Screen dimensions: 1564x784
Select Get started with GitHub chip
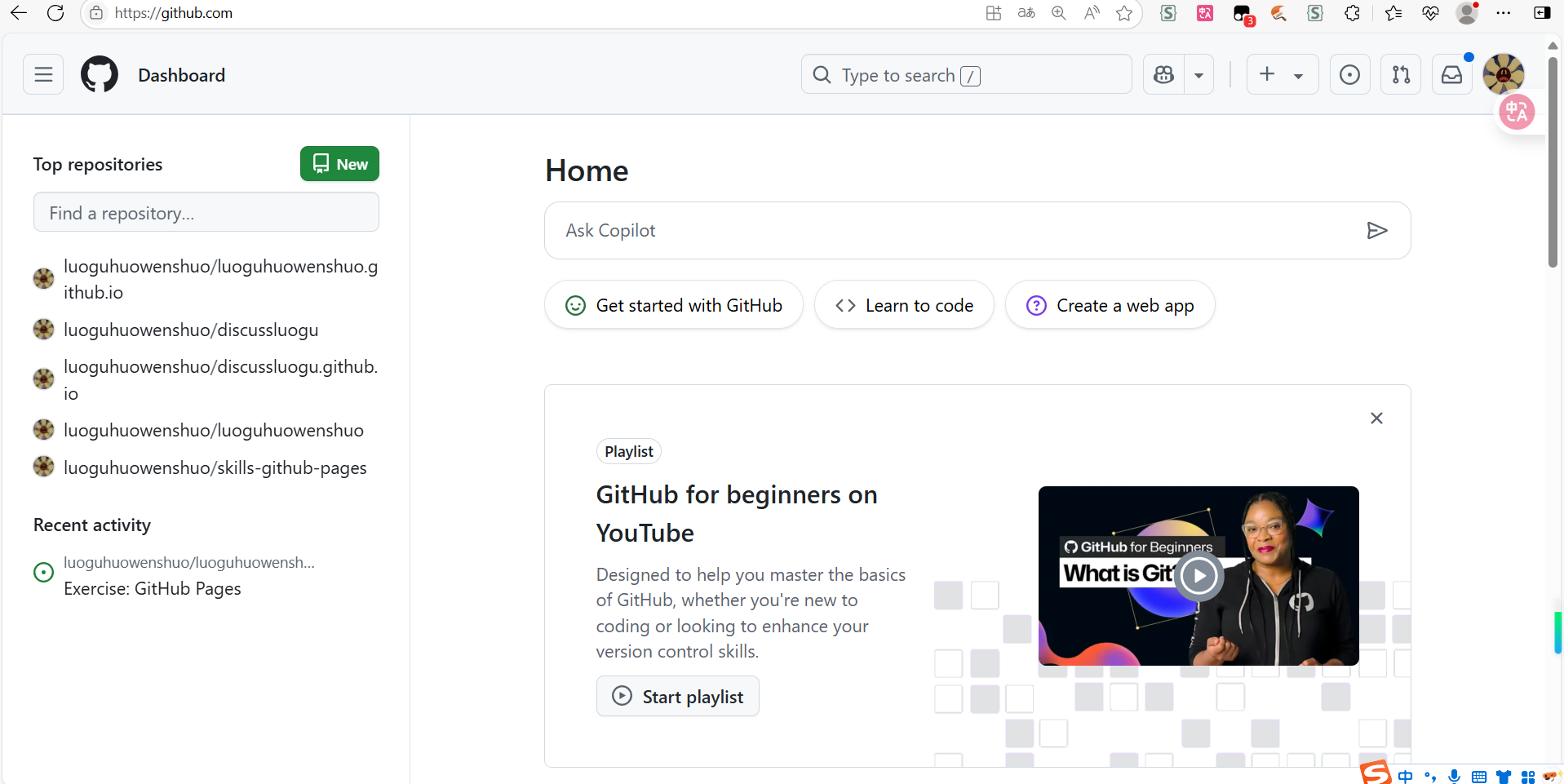674,305
